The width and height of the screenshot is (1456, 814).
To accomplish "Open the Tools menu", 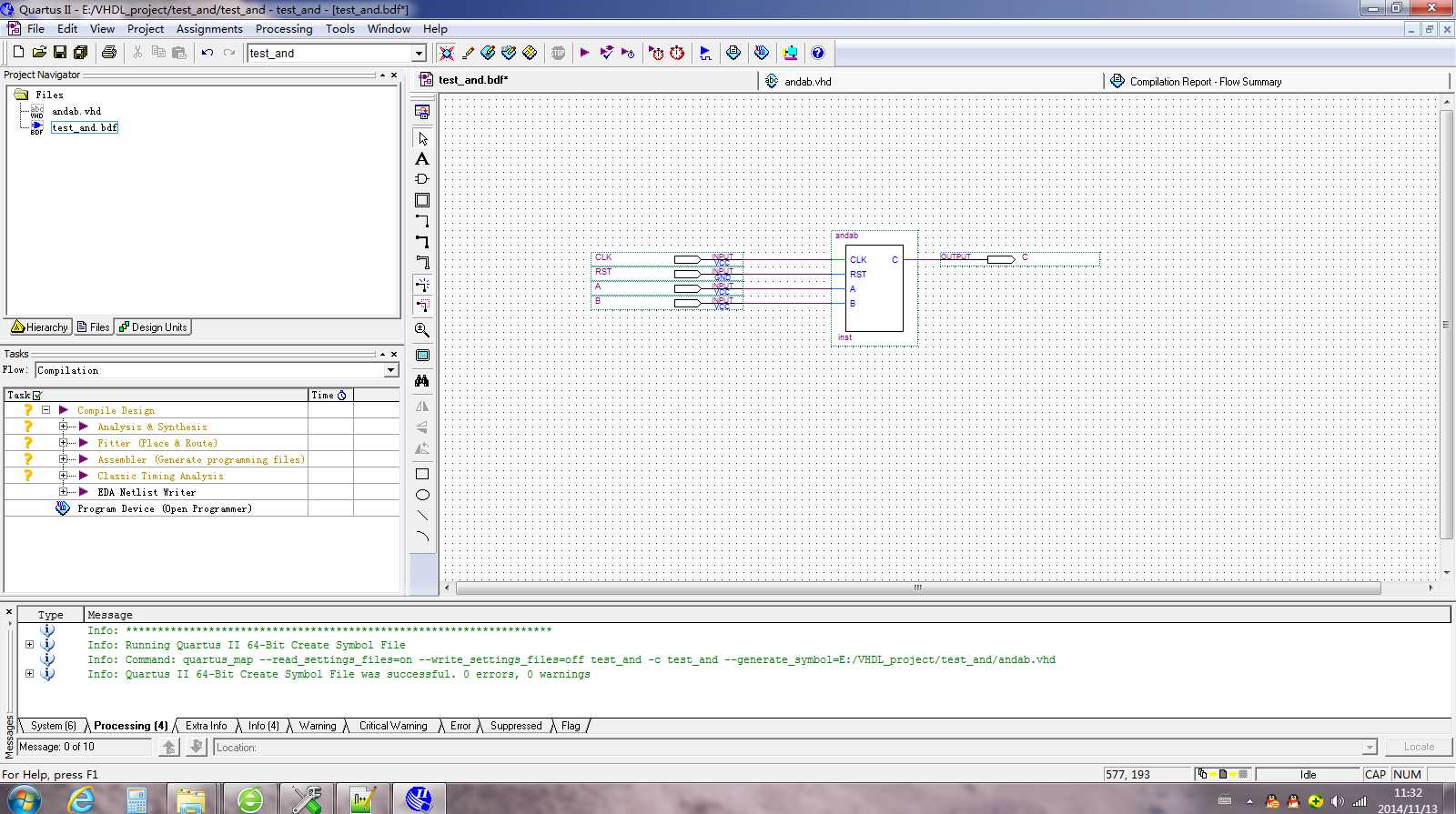I will pos(340,29).
